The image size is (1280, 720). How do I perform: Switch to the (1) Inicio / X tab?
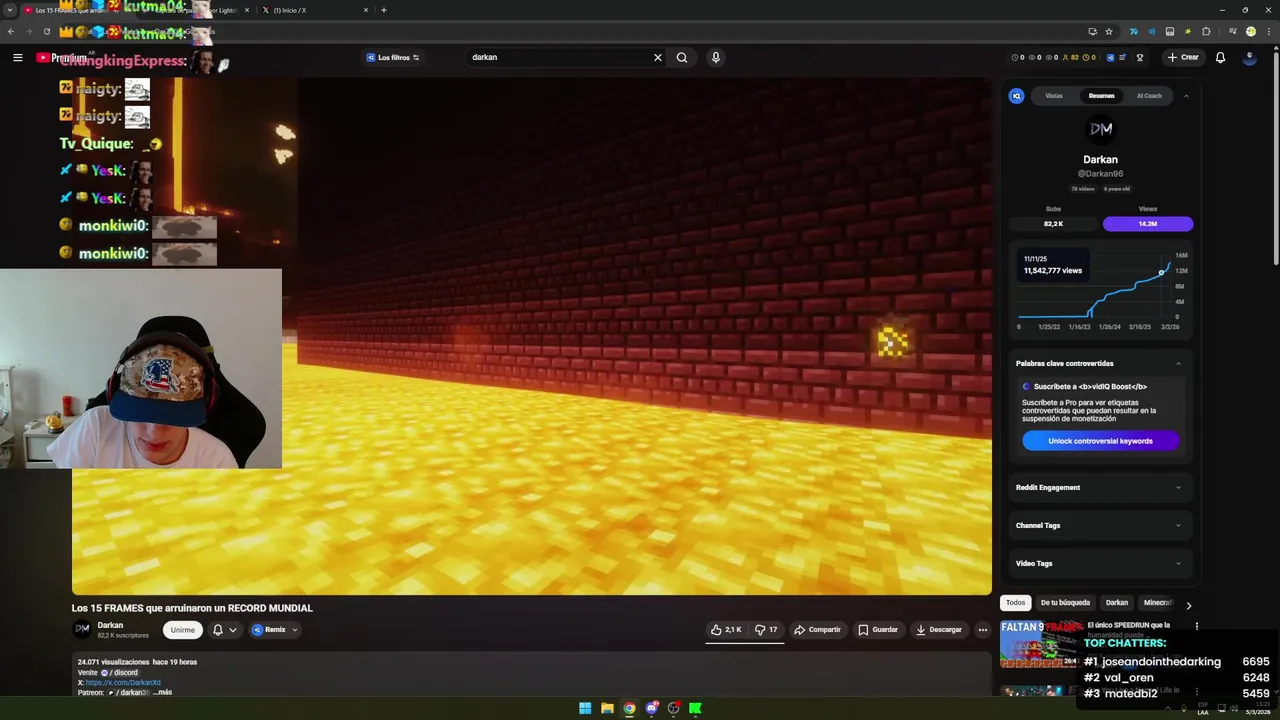[313, 10]
